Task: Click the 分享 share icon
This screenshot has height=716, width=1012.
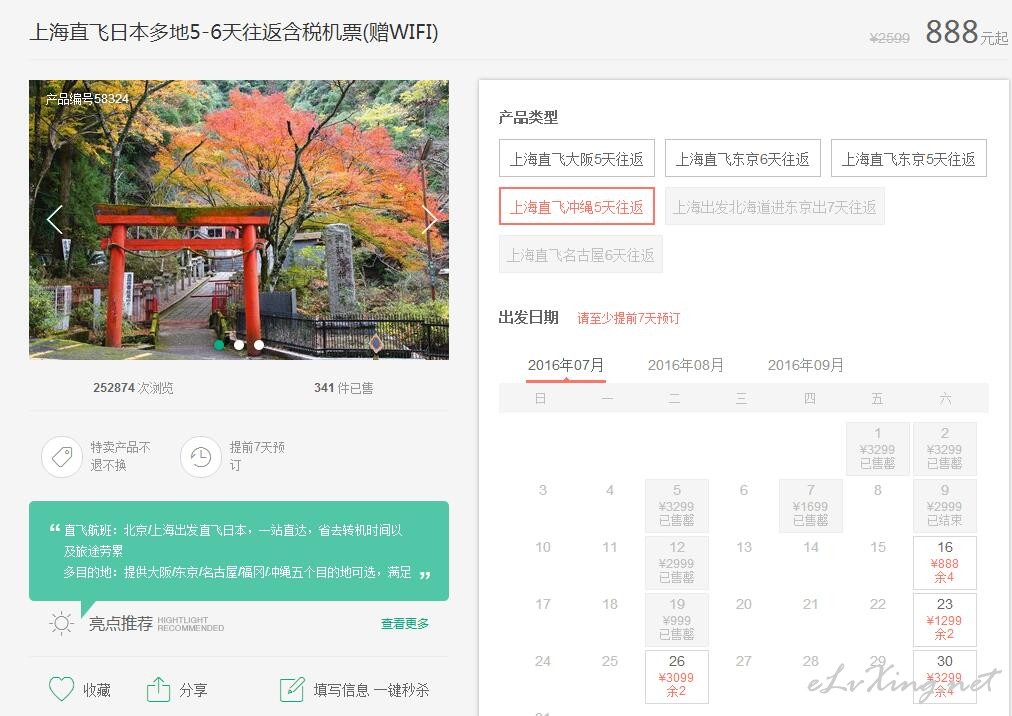Action: tap(158, 689)
